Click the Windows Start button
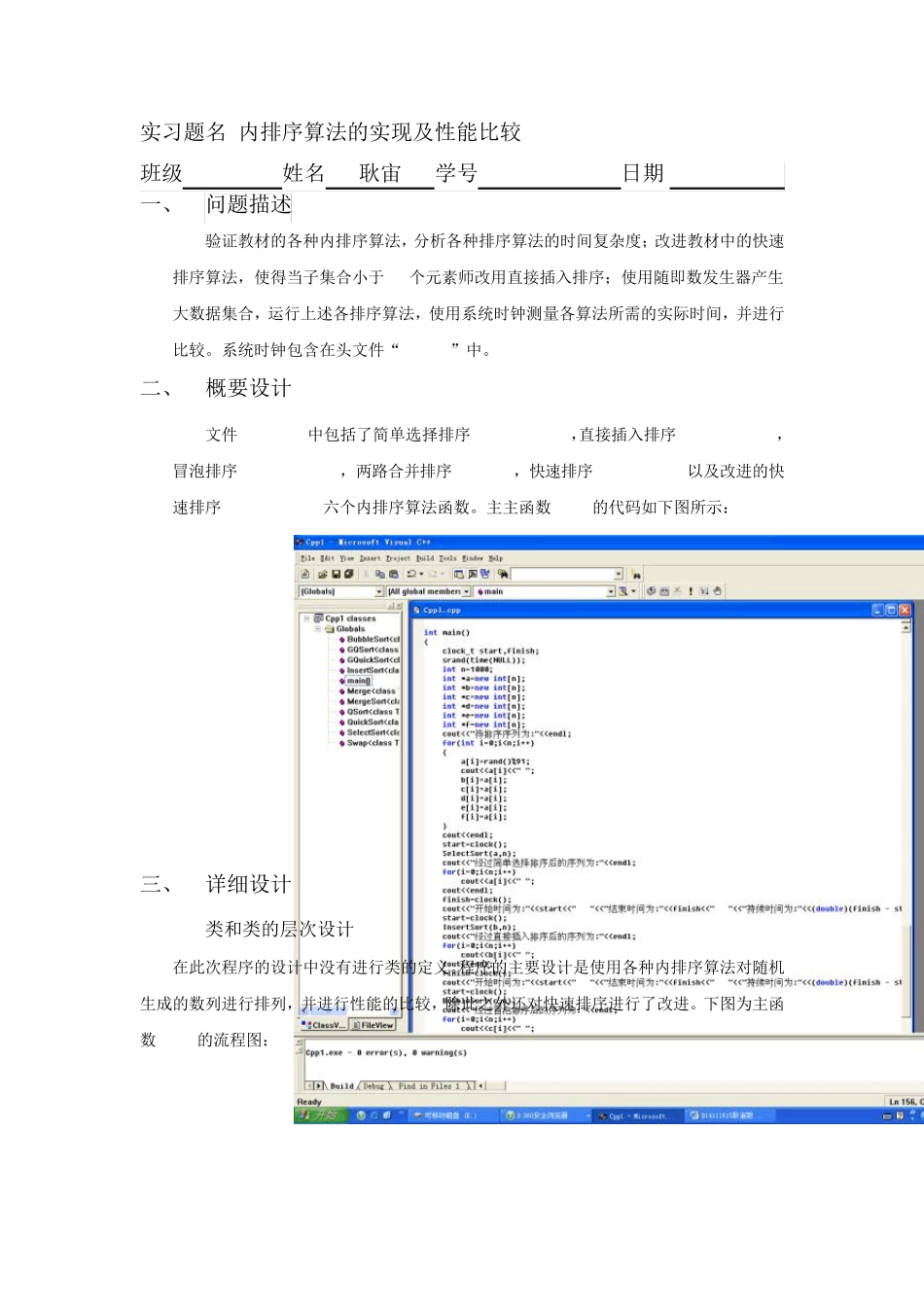 click(319, 1115)
